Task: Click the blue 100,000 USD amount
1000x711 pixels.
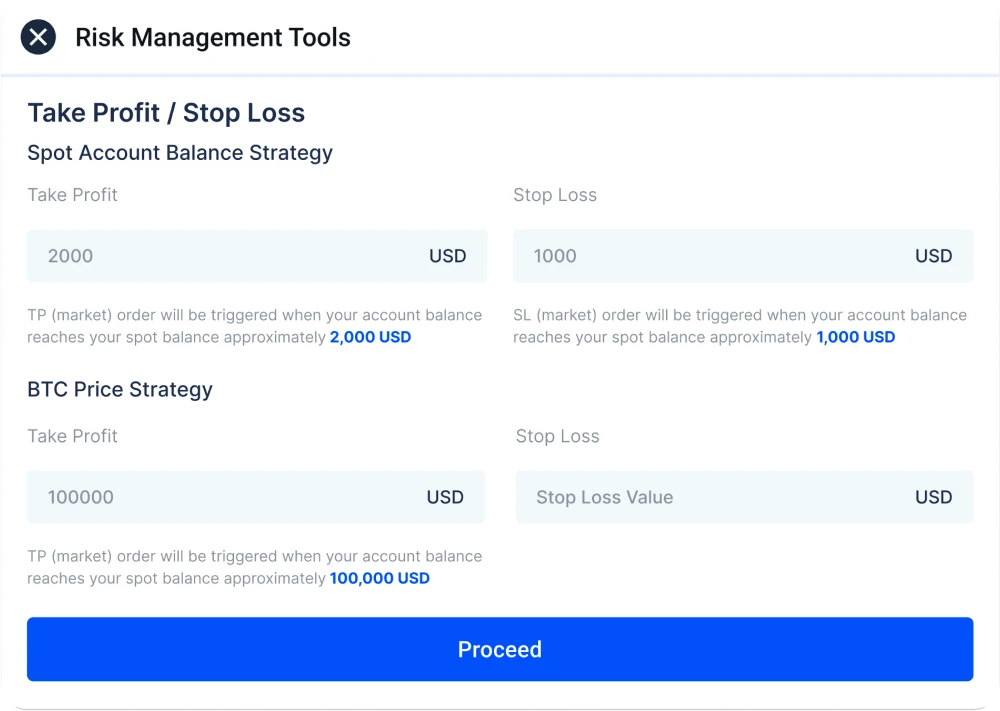Action: (379, 578)
